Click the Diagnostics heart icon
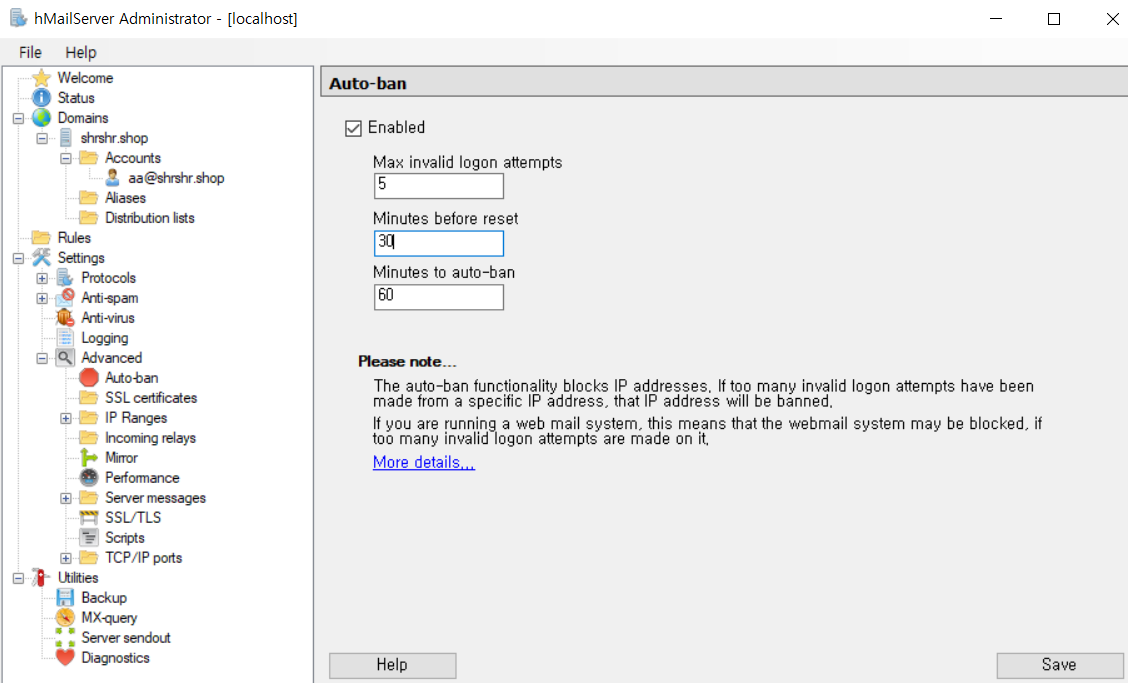Screen dimensions: 1128x683 click(65, 657)
